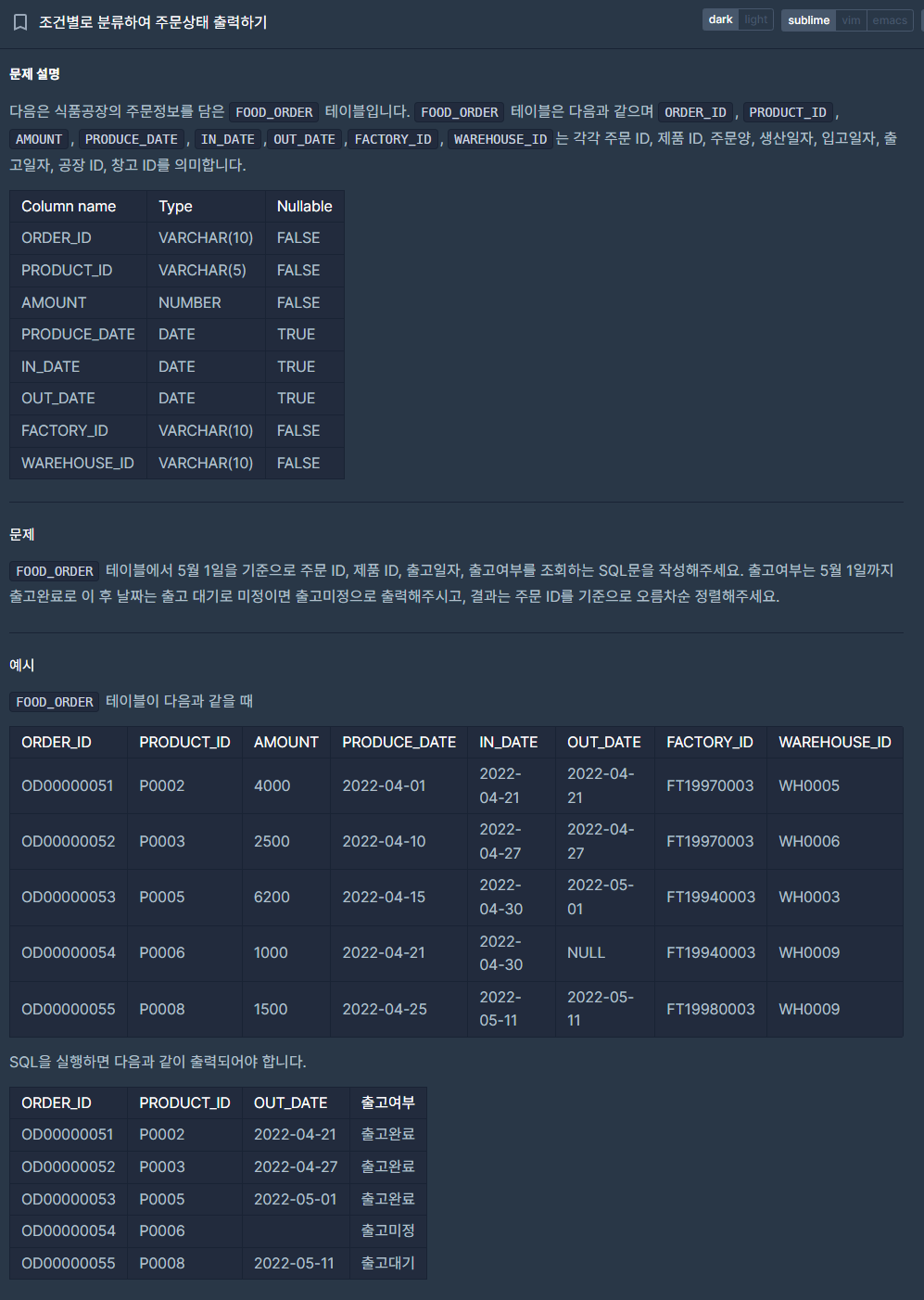Switch to the dark theme
This screenshot has height=1300, width=924.
click(x=720, y=19)
